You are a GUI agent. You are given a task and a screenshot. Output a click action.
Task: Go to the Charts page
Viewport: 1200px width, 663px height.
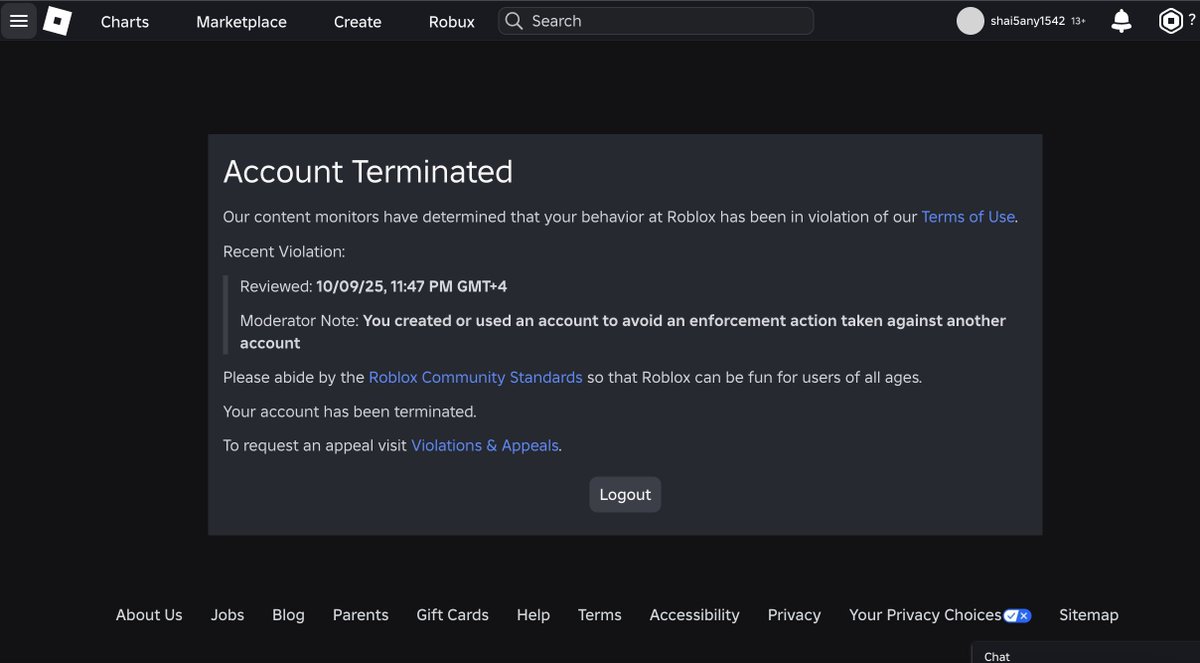[125, 21]
